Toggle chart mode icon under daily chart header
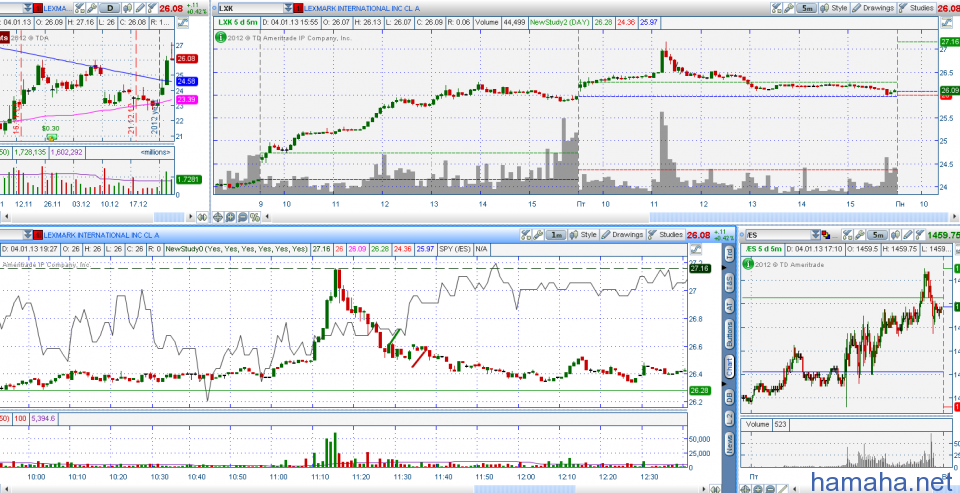960x493 pixels. pyautogui.click(x=182, y=23)
